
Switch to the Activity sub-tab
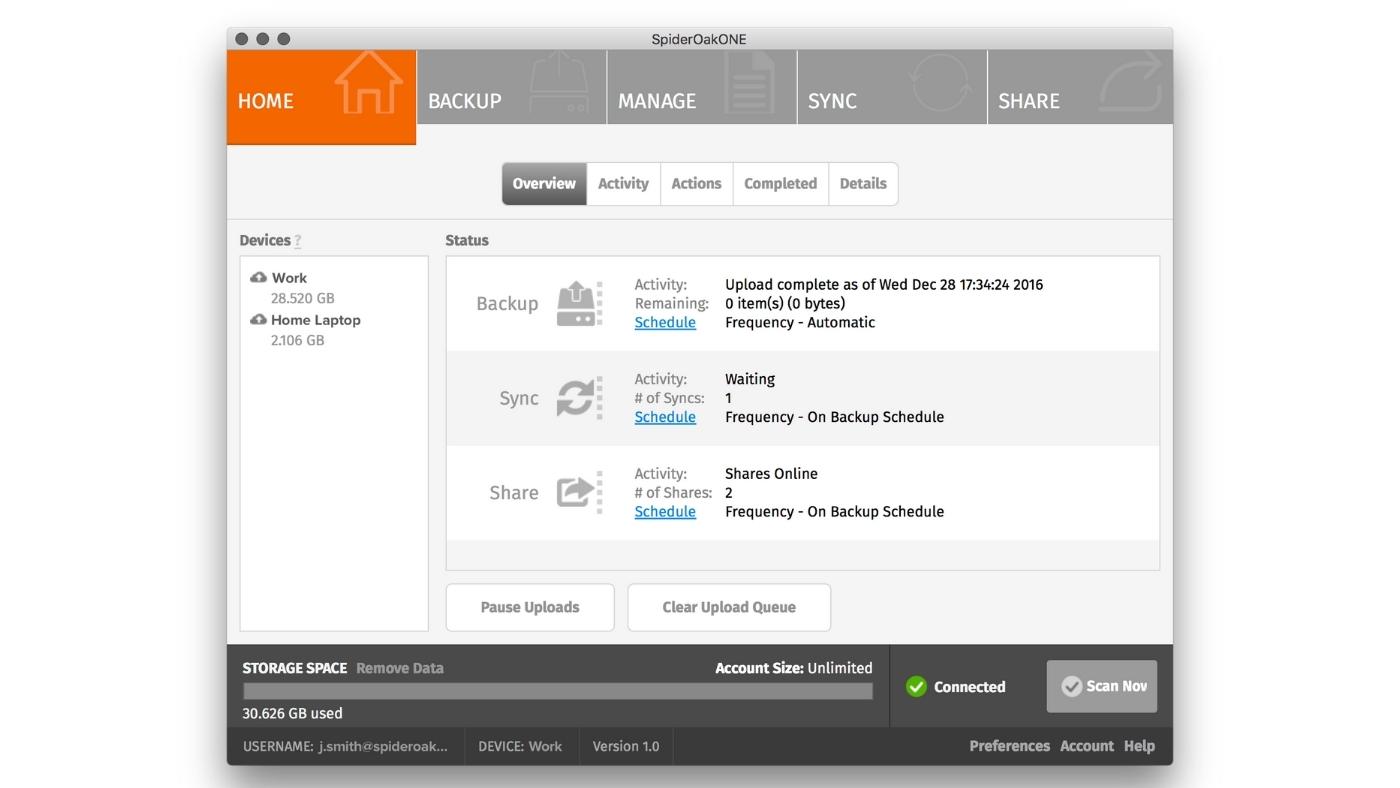click(x=623, y=184)
